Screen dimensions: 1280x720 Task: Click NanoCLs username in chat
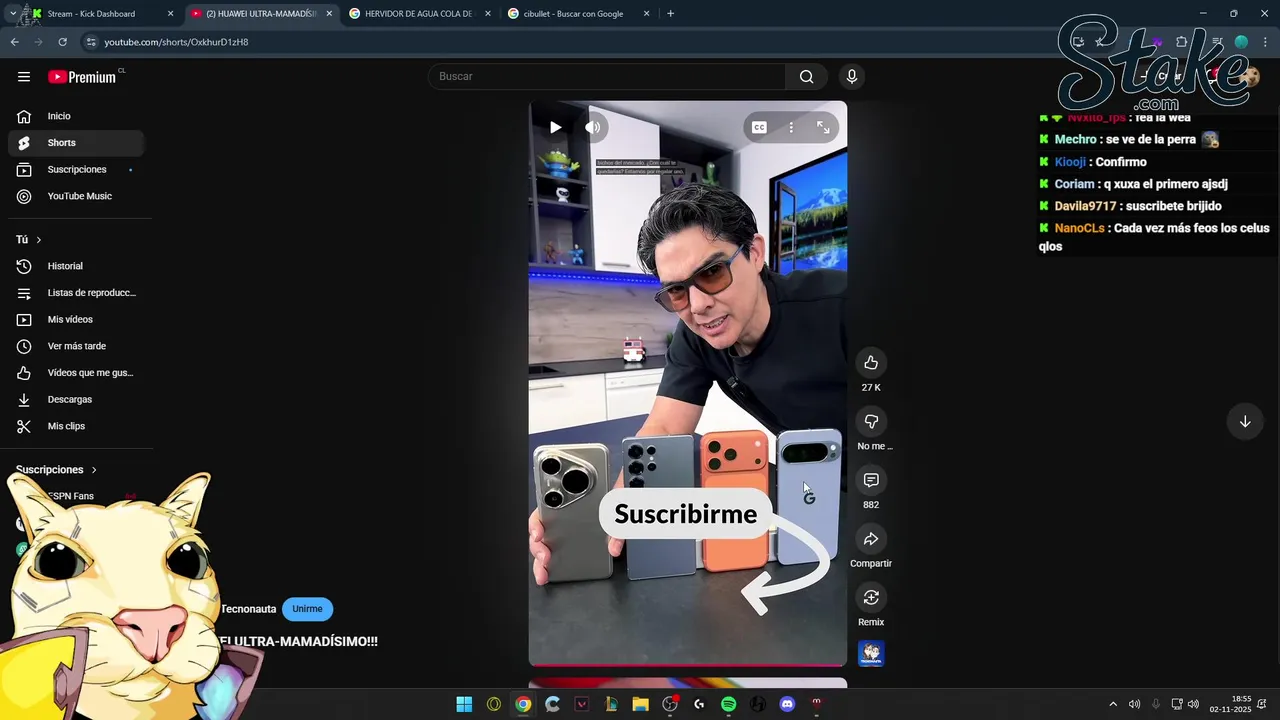[x=1079, y=228]
